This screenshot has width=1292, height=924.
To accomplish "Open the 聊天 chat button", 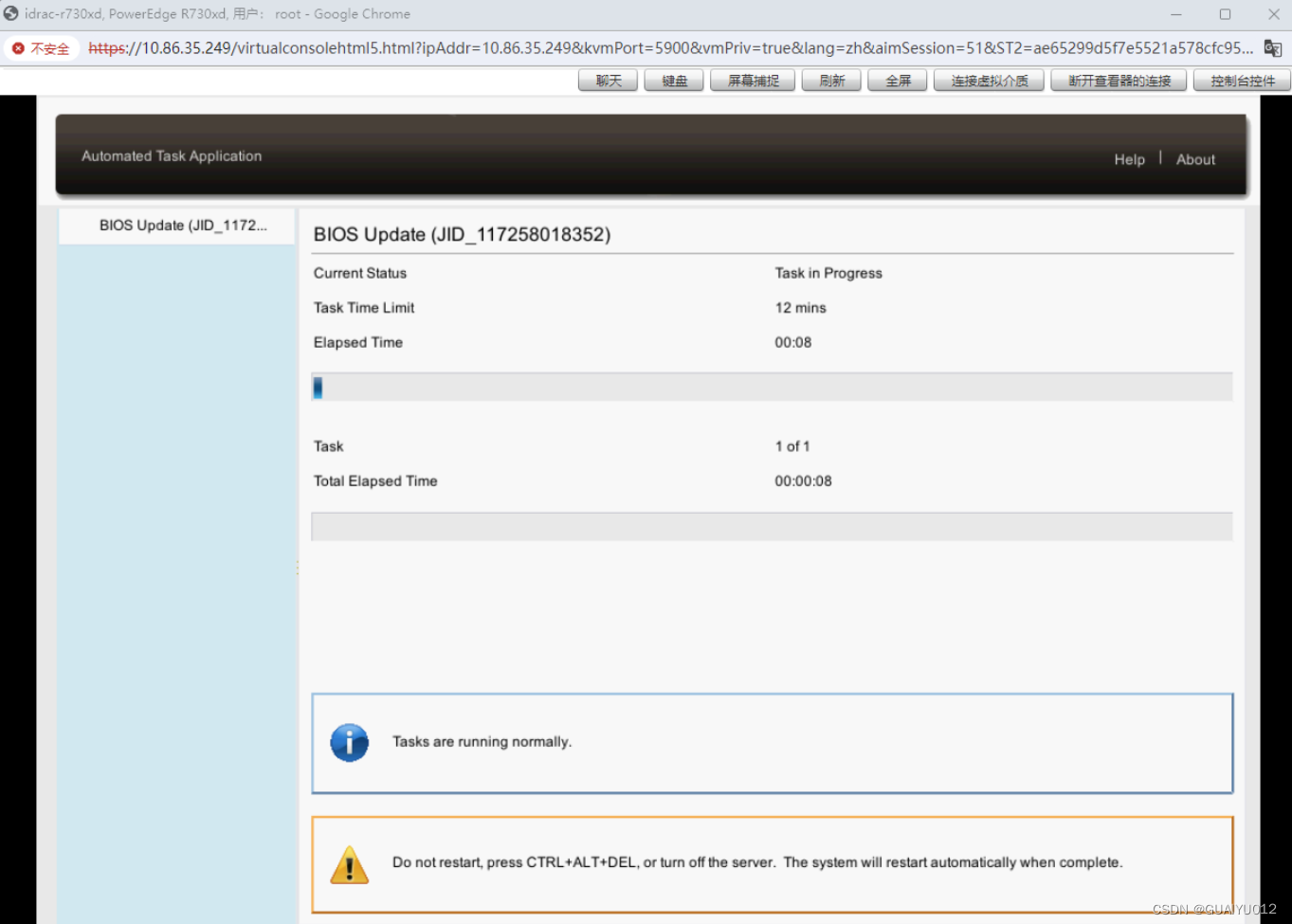I will pyautogui.click(x=609, y=81).
